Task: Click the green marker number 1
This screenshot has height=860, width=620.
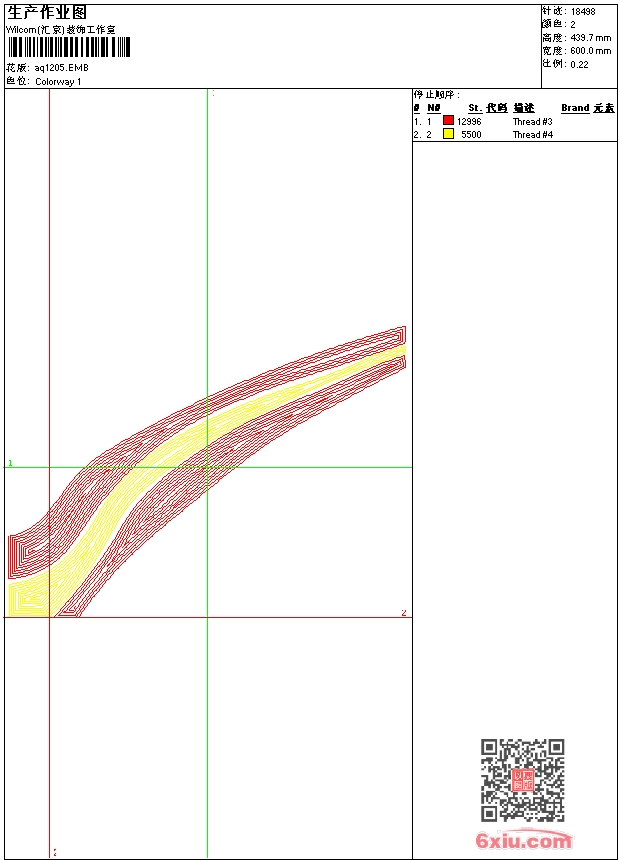Action: click(x=10, y=463)
